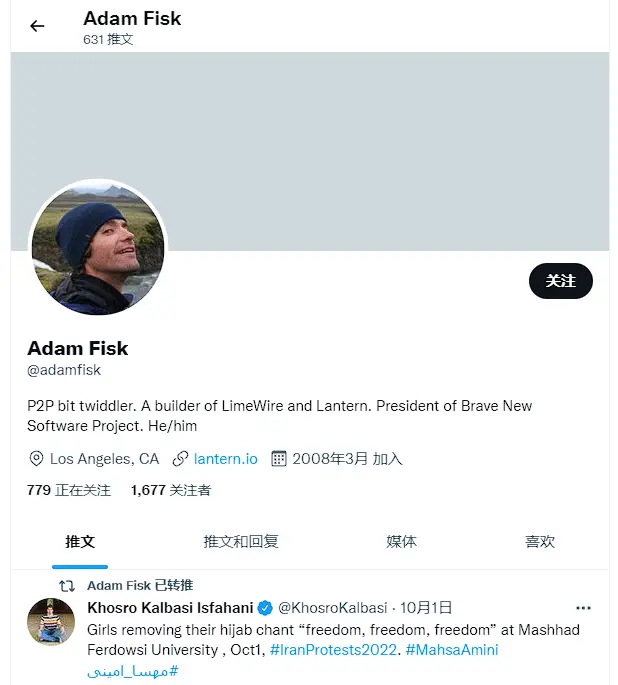Open the lantern.io website link
618x685 pixels.
pyautogui.click(x=225, y=459)
